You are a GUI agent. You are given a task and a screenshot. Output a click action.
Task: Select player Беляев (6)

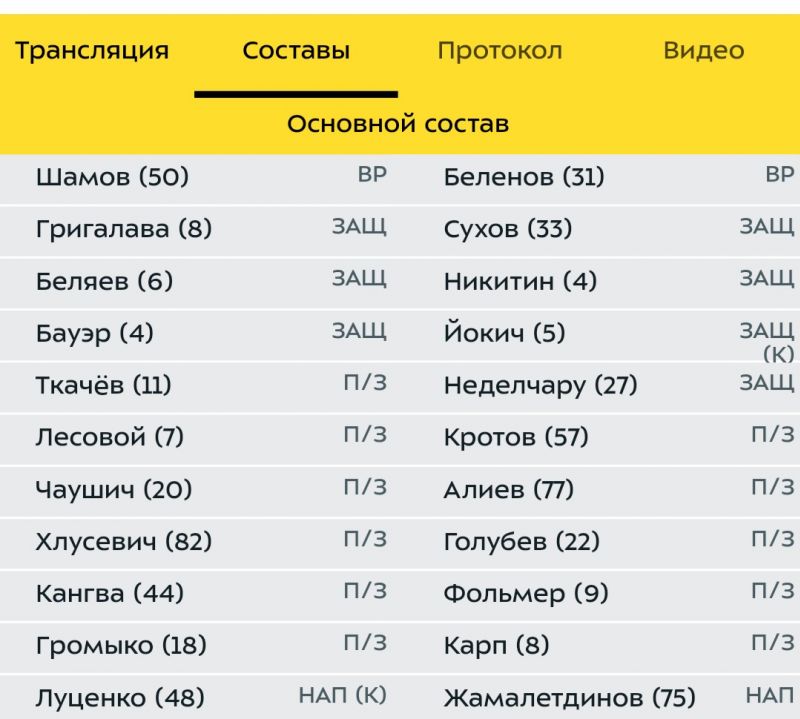pyautogui.click(x=104, y=281)
